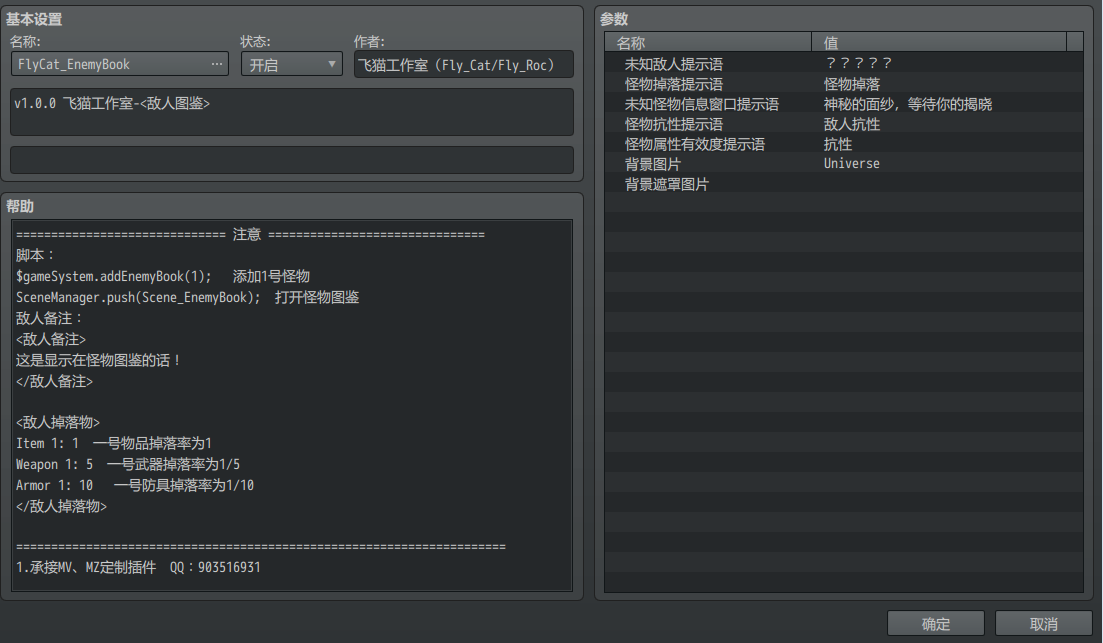Click the 敌人抗性 value cell

coord(852,125)
